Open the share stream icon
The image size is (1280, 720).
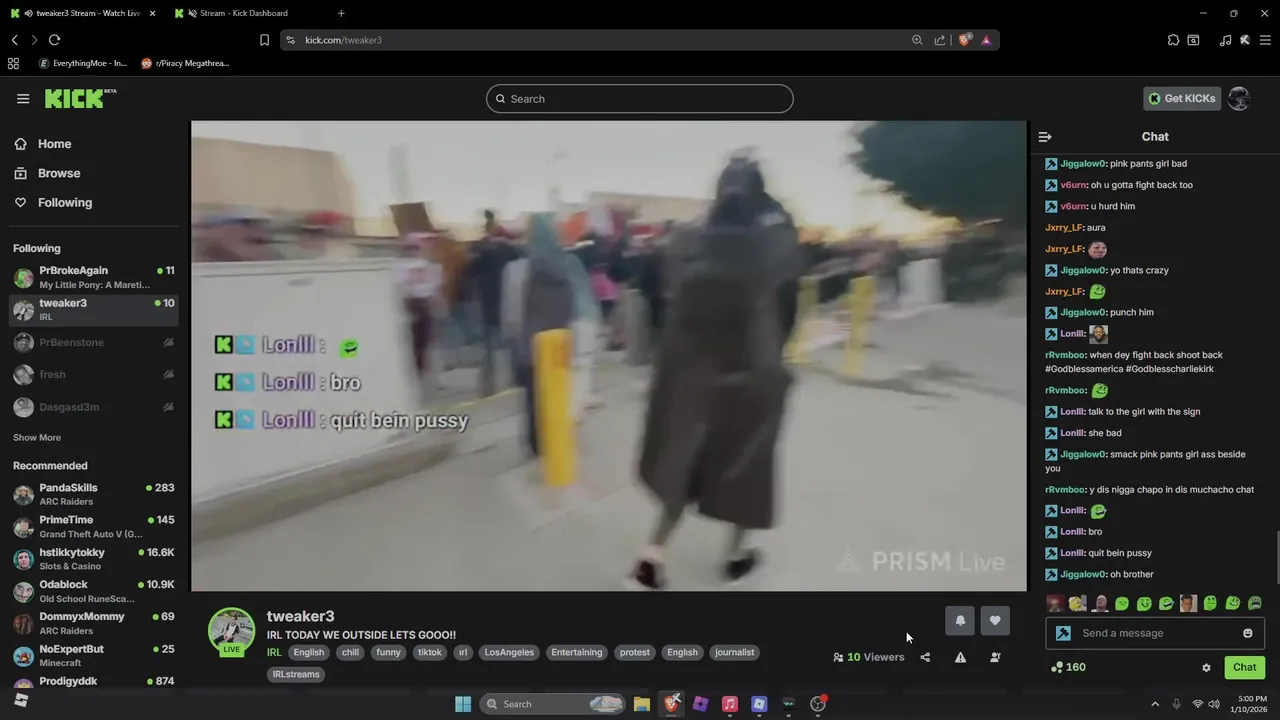(925, 658)
